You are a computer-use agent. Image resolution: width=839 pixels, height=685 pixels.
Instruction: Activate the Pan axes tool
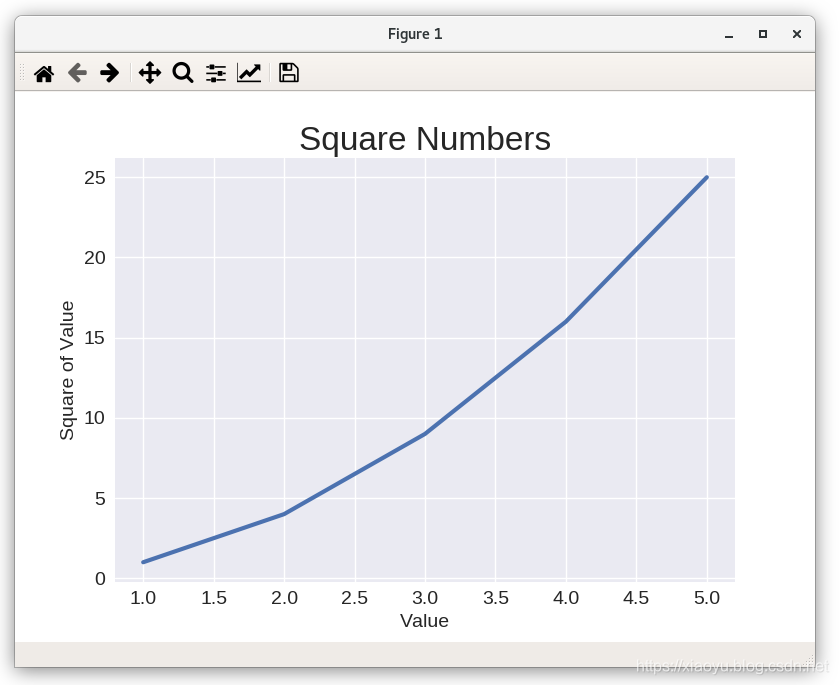point(150,73)
